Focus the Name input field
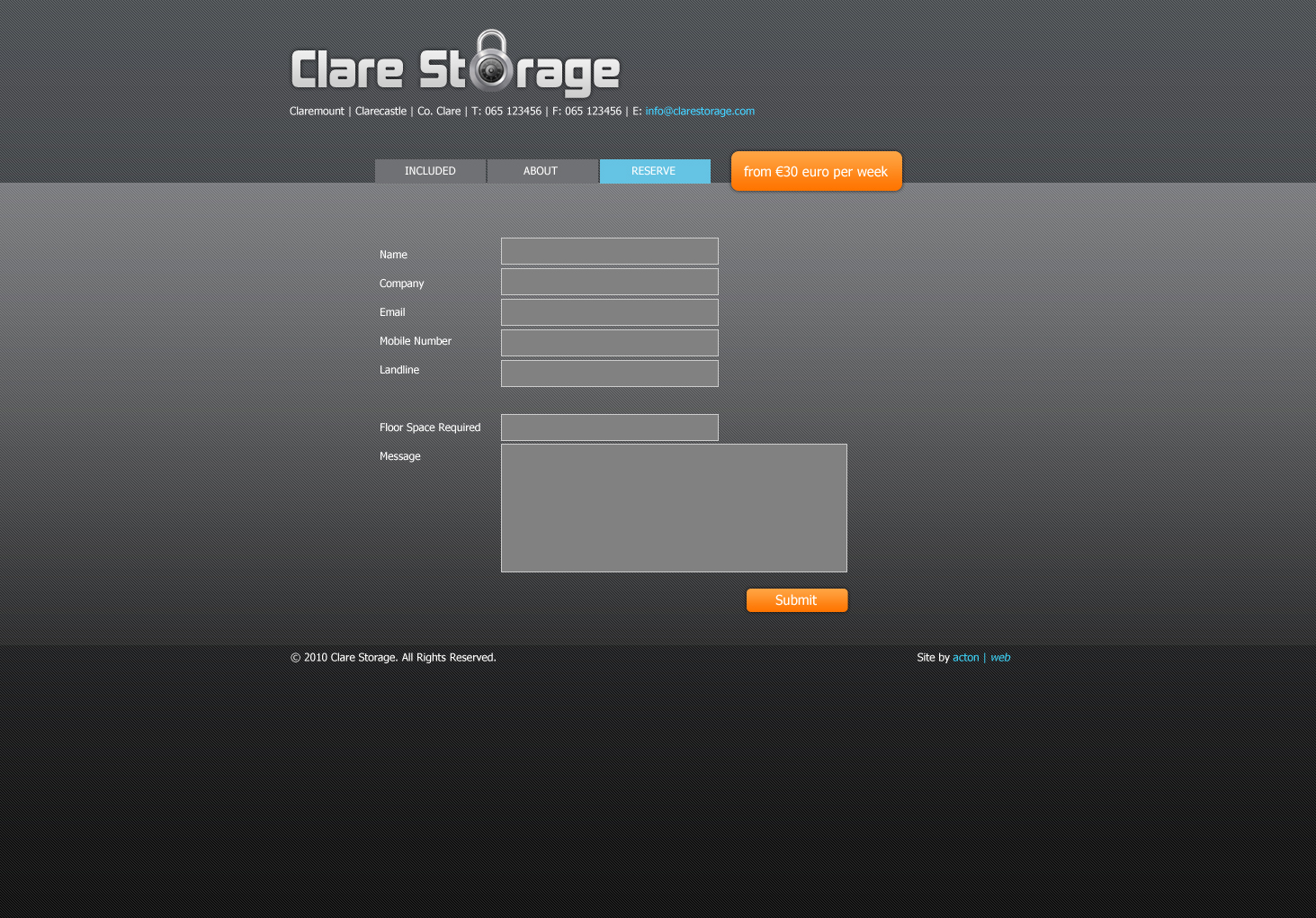1316x918 pixels. [609, 251]
